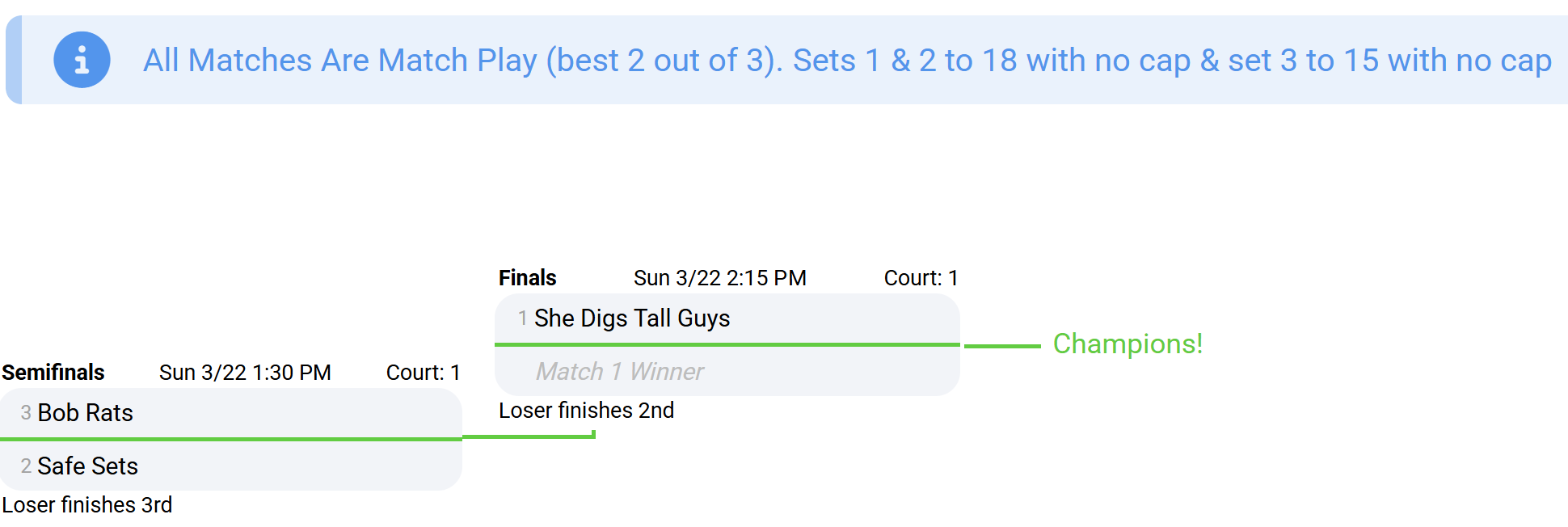Image resolution: width=1568 pixels, height=527 pixels.
Task: Click the Court: 1 label for Semifinals
Action: pyautogui.click(x=423, y=373)
